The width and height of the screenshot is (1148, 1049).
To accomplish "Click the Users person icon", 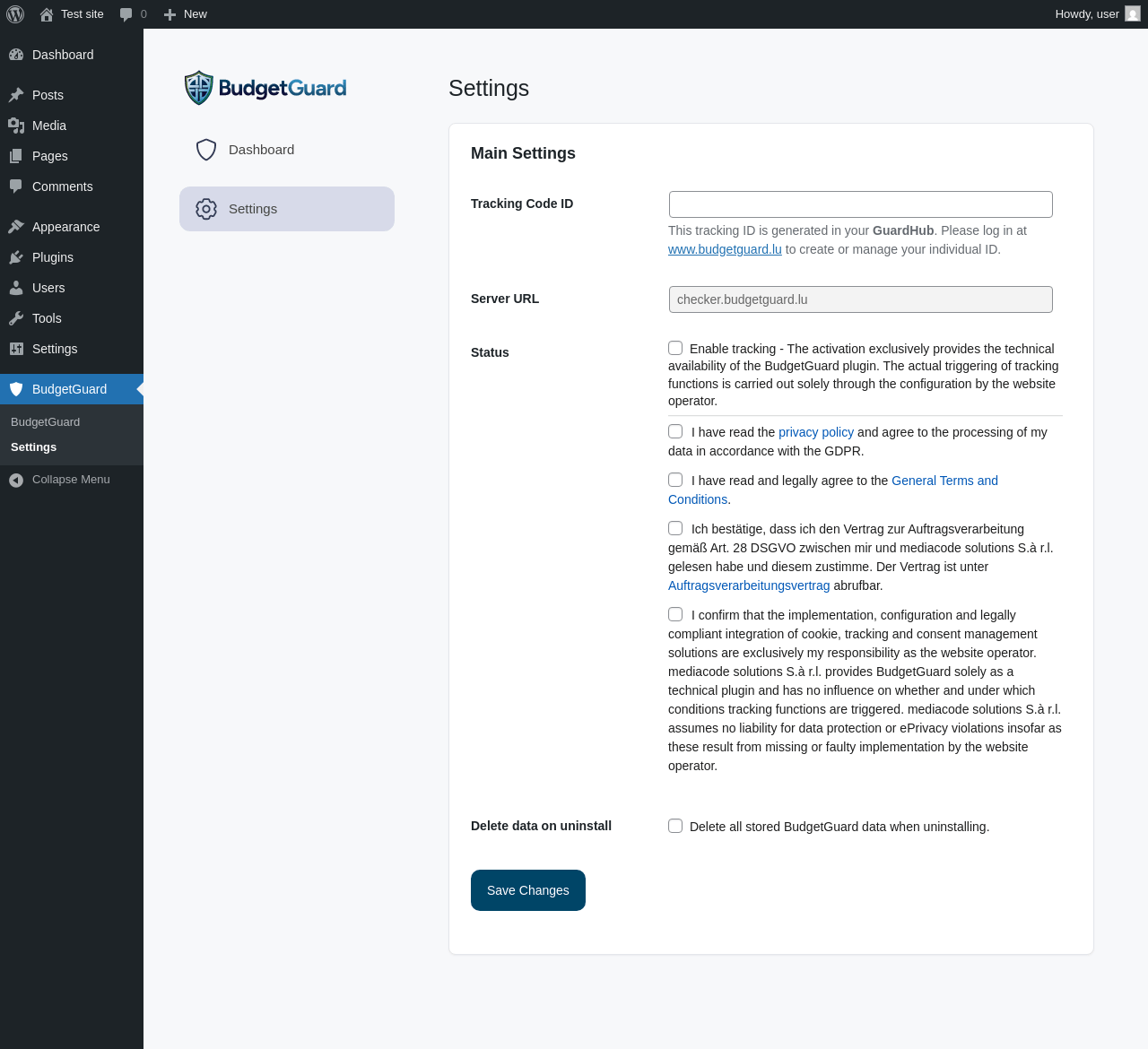I will [16, 288].
